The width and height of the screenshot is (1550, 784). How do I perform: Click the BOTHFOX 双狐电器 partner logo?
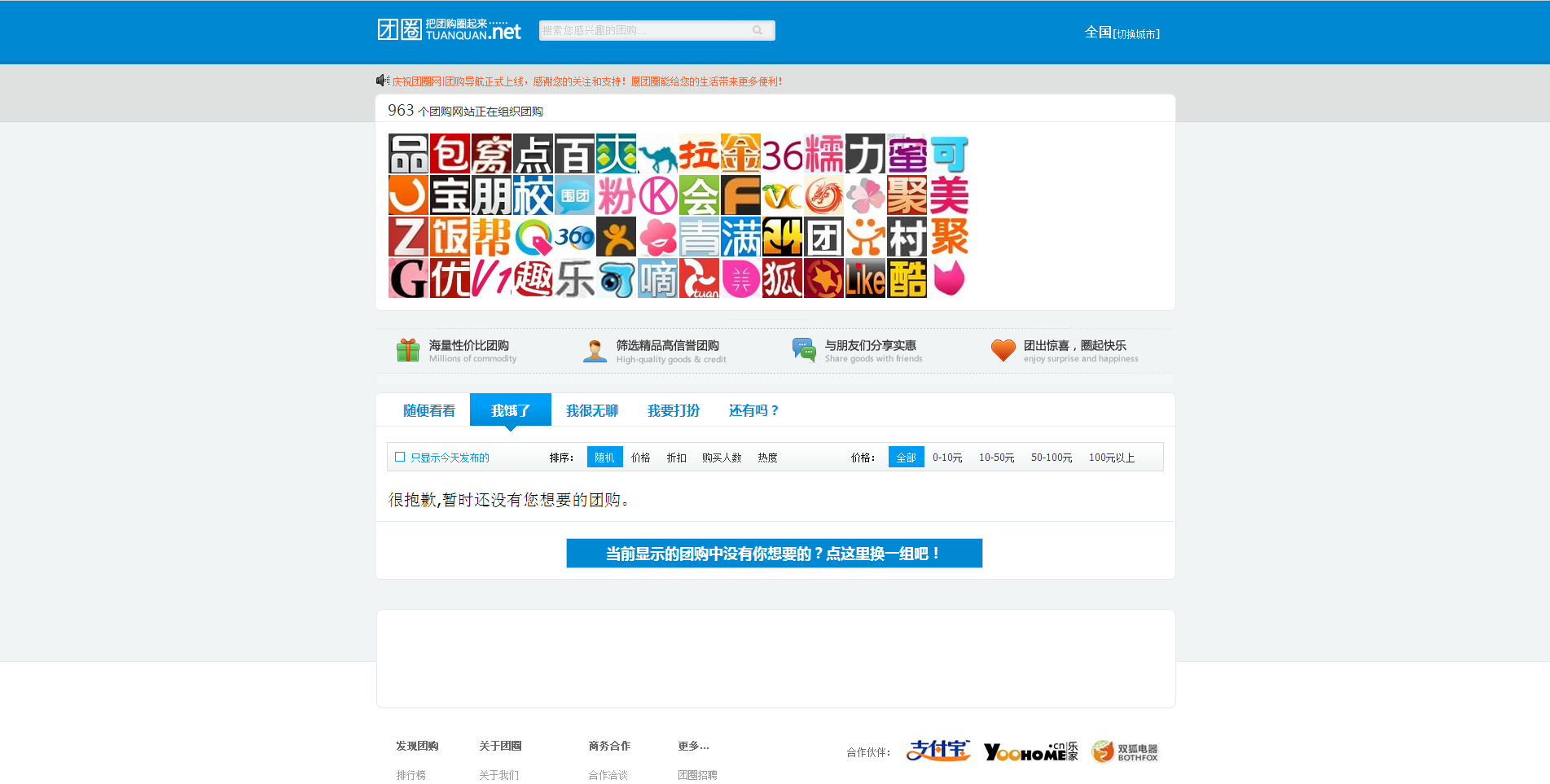pos(1125,751)
